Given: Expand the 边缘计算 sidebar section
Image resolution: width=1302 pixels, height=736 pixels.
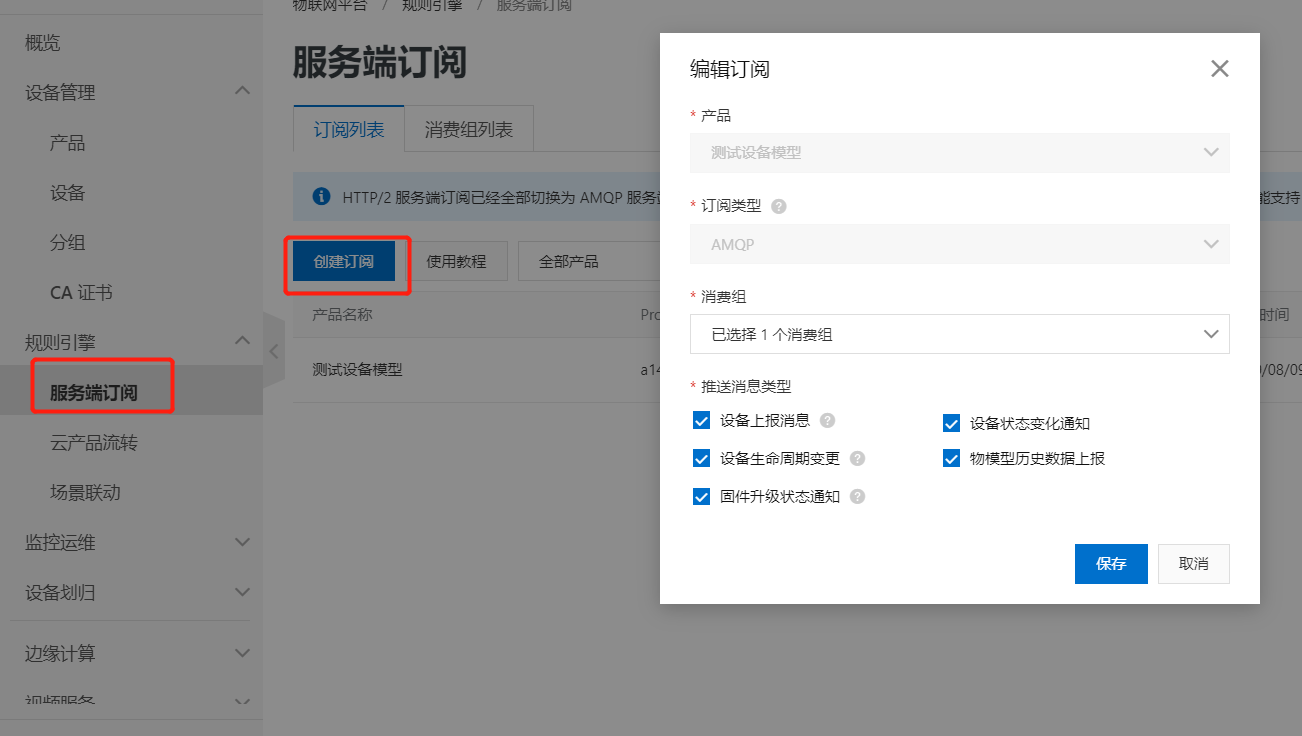Looking at the screenshot, I should coord(241,653).
